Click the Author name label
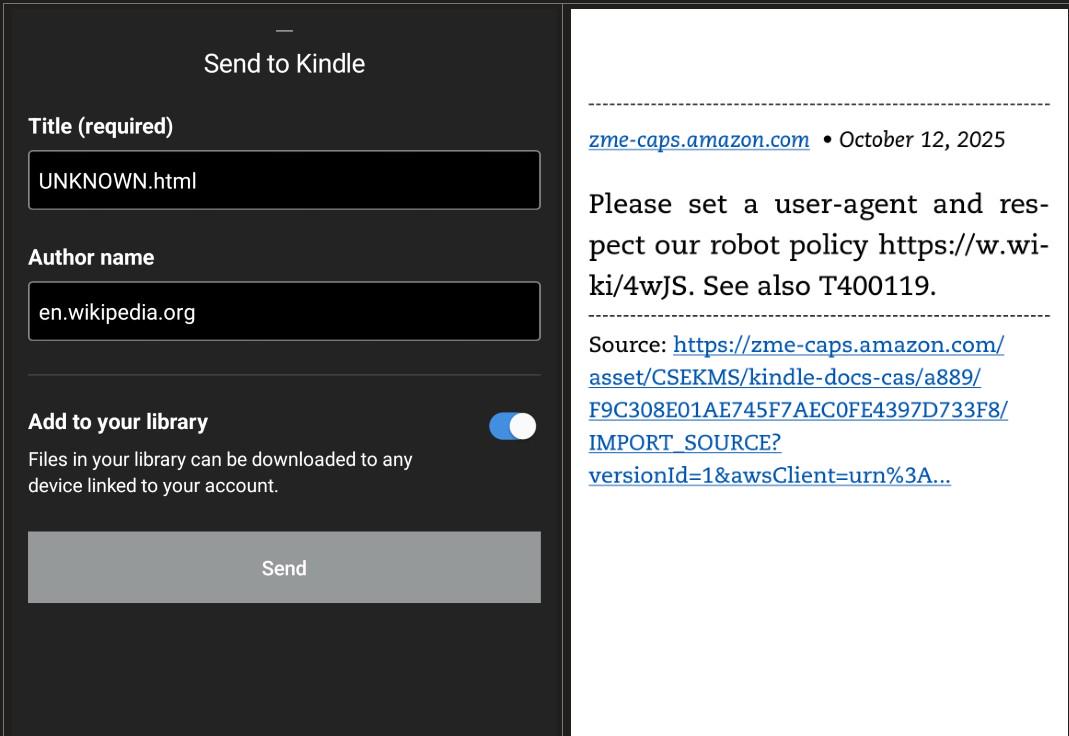Viewport: 1069px width, 736px height. pos(91,257)
